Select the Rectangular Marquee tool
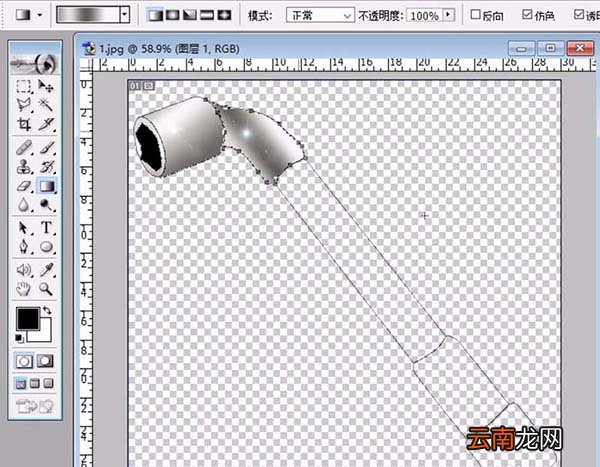Screen dimensions: 600x467 click(x=24, y=86)
